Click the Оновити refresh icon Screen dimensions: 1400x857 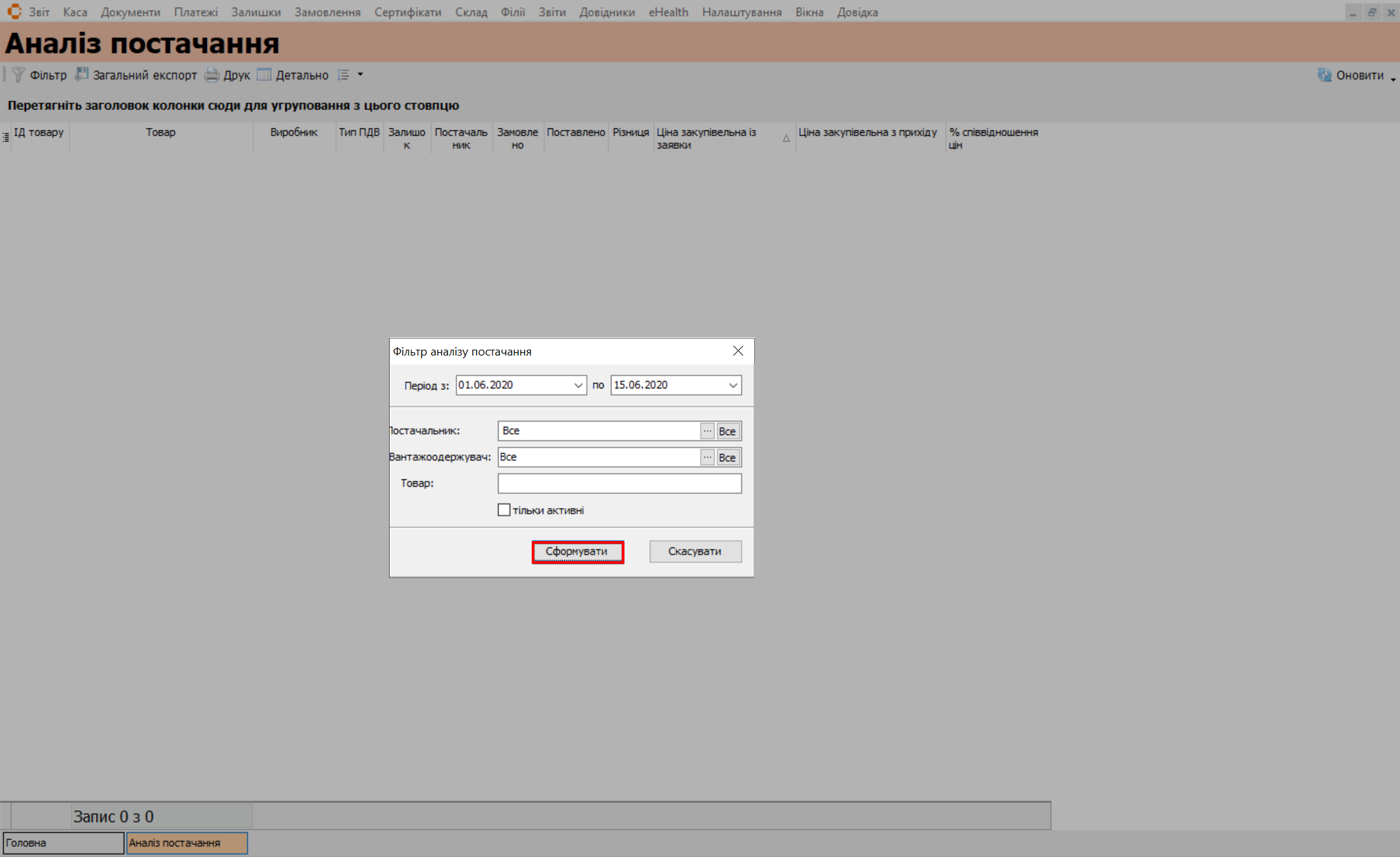tap(1324, 75)
